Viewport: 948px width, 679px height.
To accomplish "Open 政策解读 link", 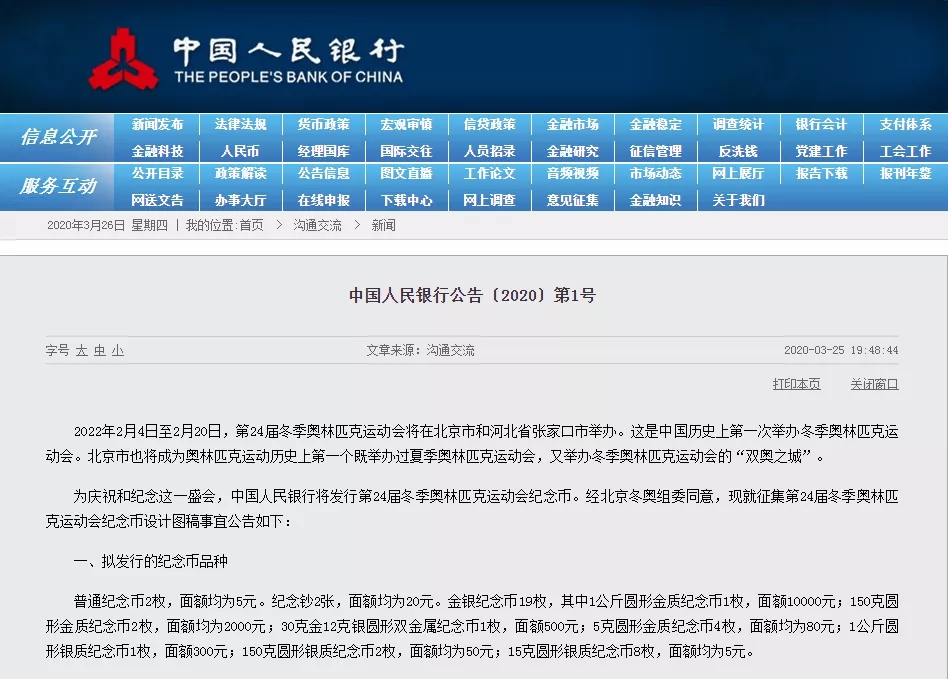I will (x=241, y=174).
